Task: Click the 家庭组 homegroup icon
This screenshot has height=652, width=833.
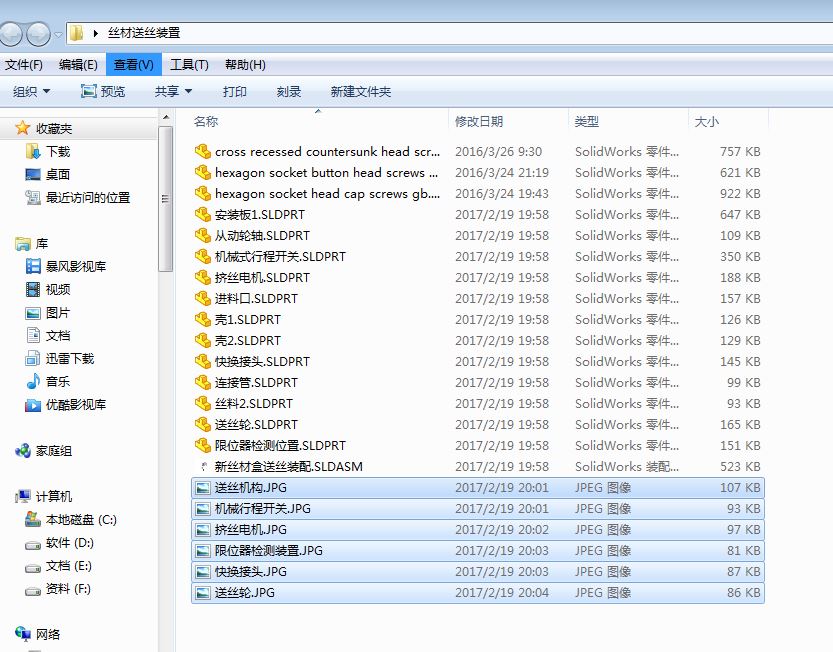Action: pyautogui.click(x=23, y=451)
